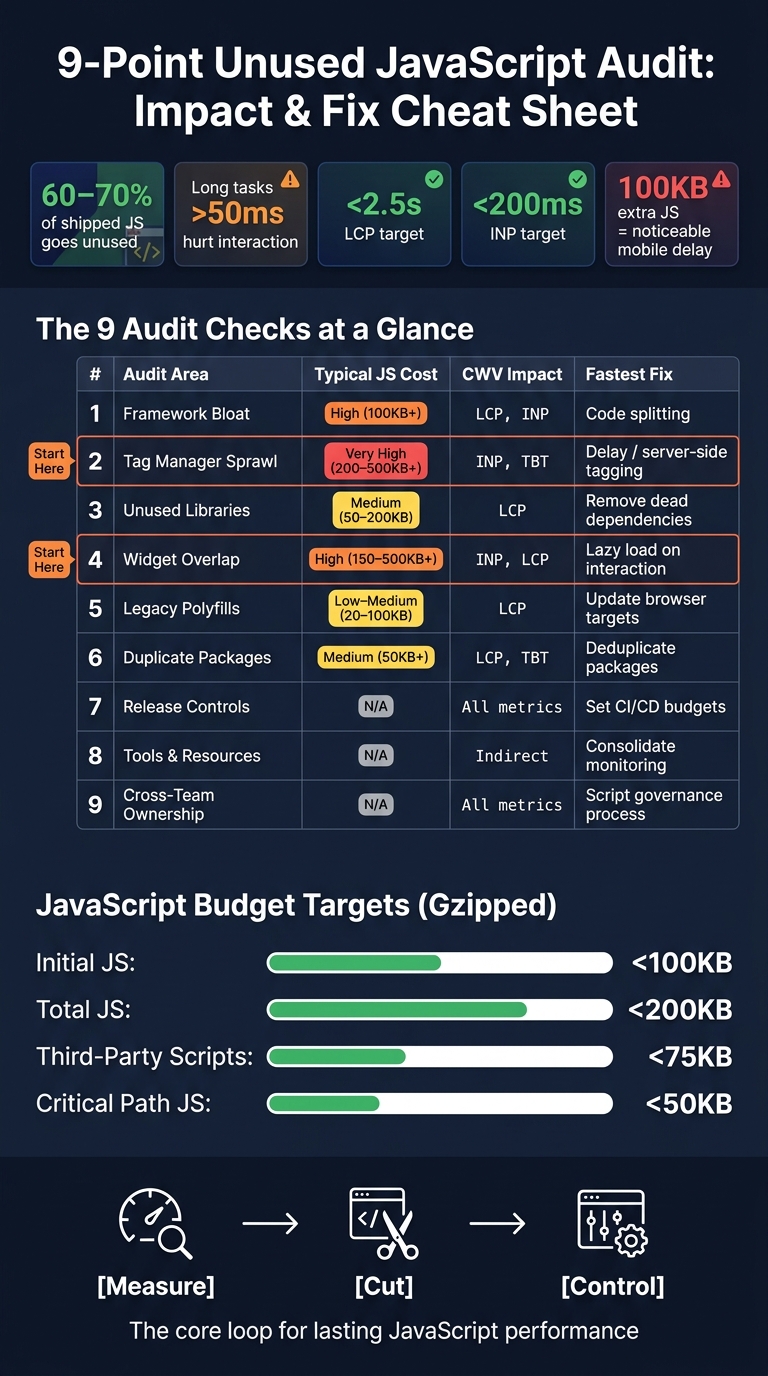Click the <100KB budget value
The height and width of the screenshot is (1376, 768).
[682, 963]
